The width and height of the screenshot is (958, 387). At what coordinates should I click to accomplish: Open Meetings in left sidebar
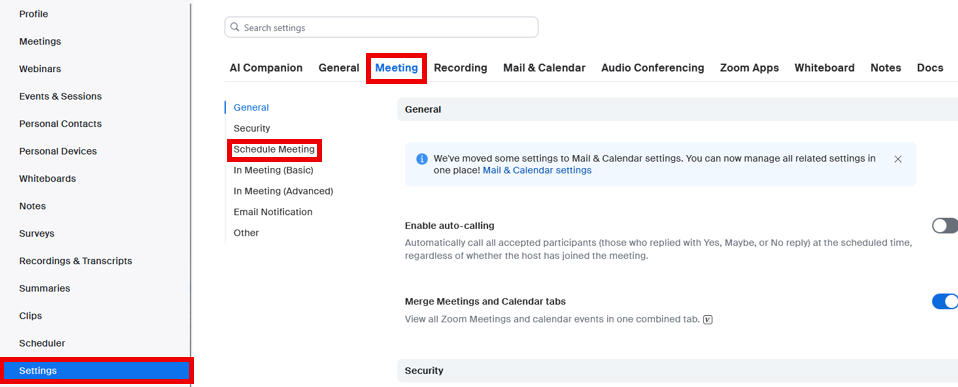[40, 42]
